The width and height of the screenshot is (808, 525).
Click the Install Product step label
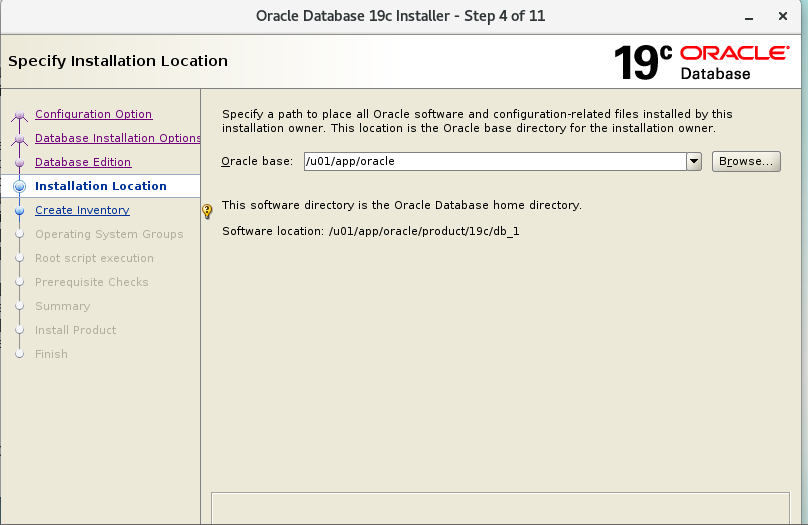(x=76, y=330)
